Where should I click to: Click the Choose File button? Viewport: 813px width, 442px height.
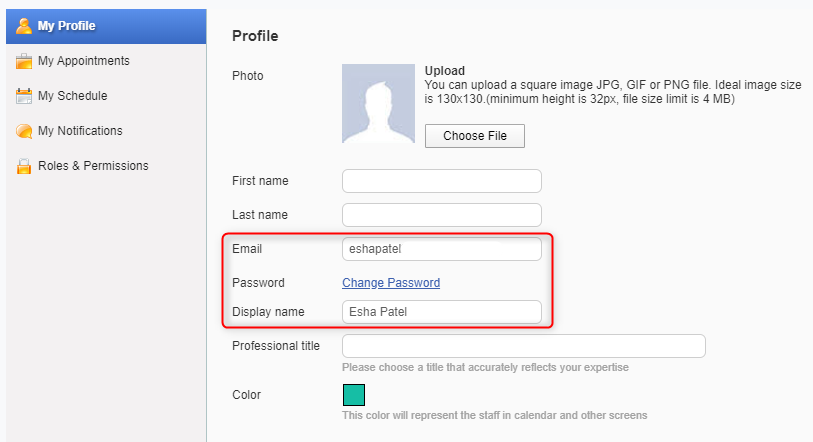[475, 136]
